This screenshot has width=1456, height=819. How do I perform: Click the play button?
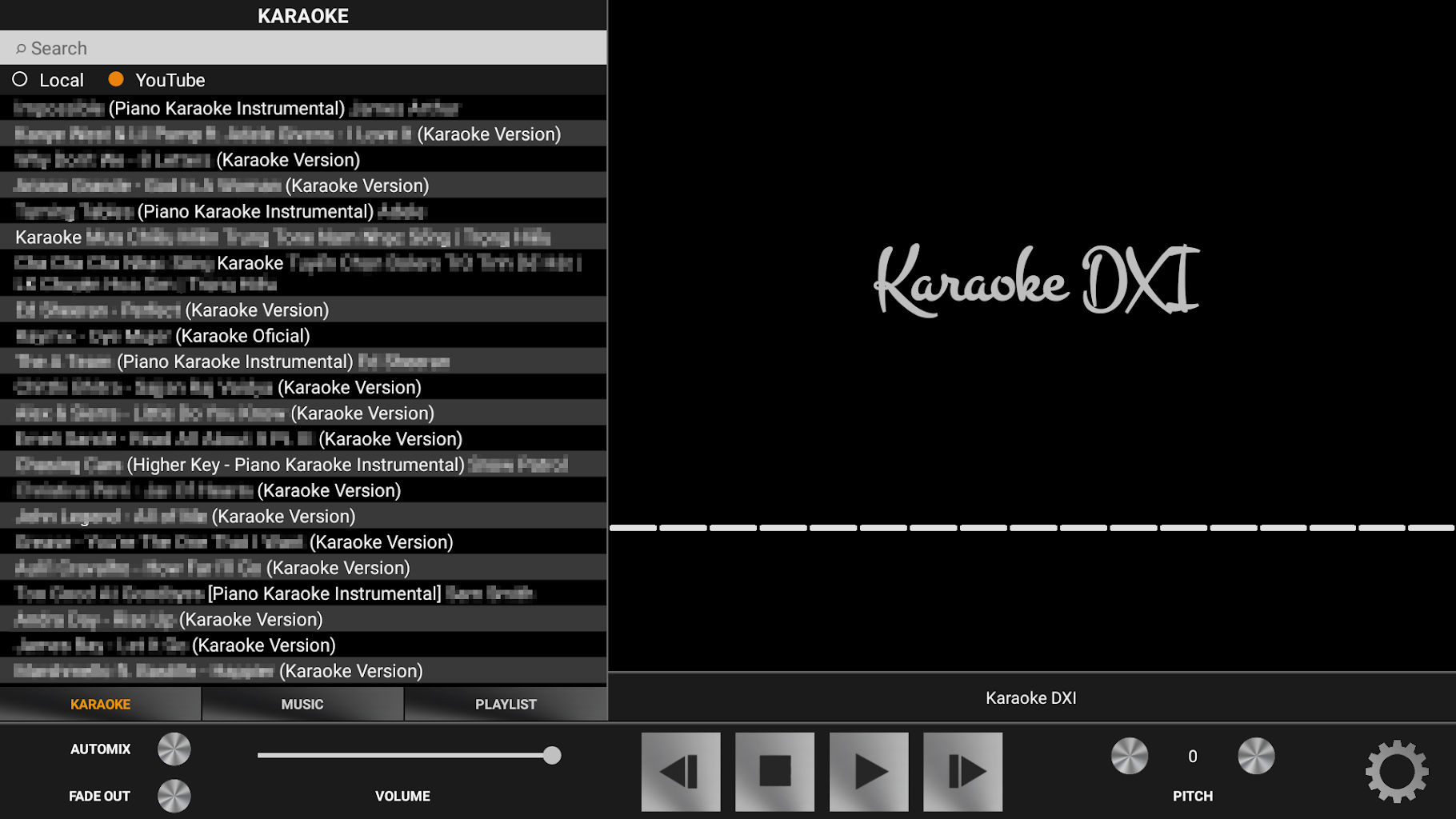tap(869, 772)
